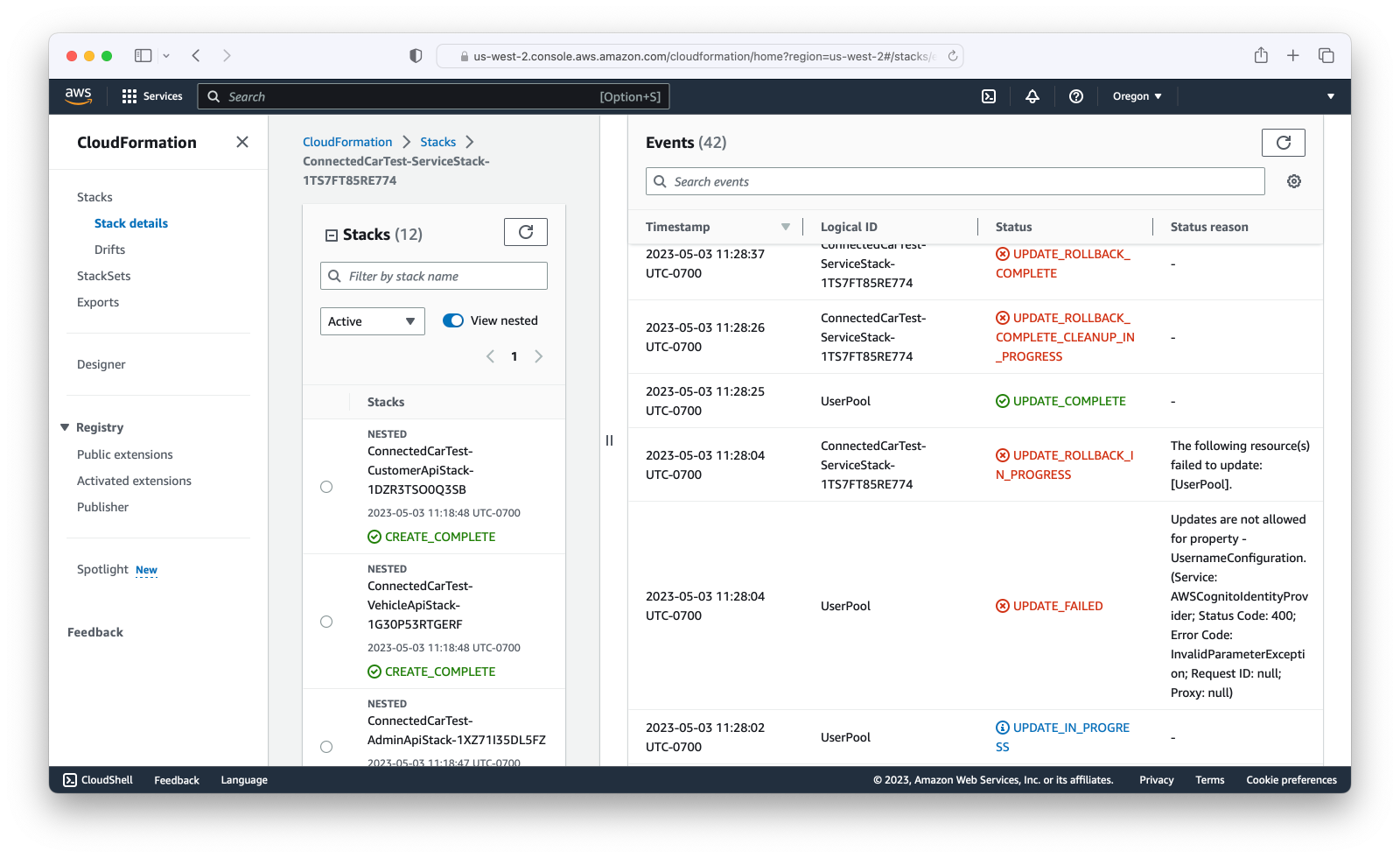The image size is (1400, 858).
Task: Click the CloudFormation breadcrumb link
Action: click(x=347, y=142)
